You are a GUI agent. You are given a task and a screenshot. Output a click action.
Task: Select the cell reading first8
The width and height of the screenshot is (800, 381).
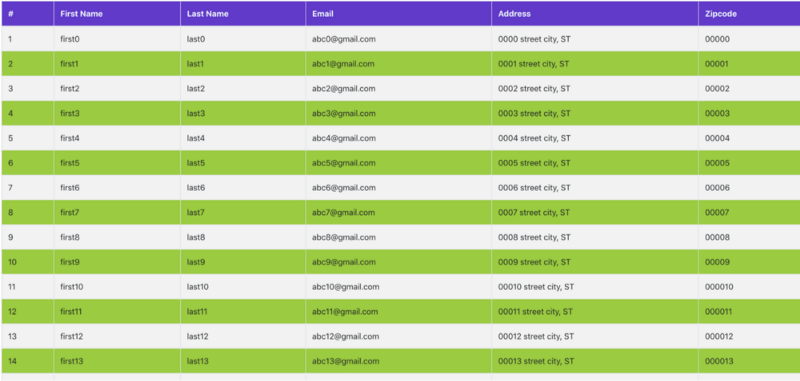click(x=117, y=237)
